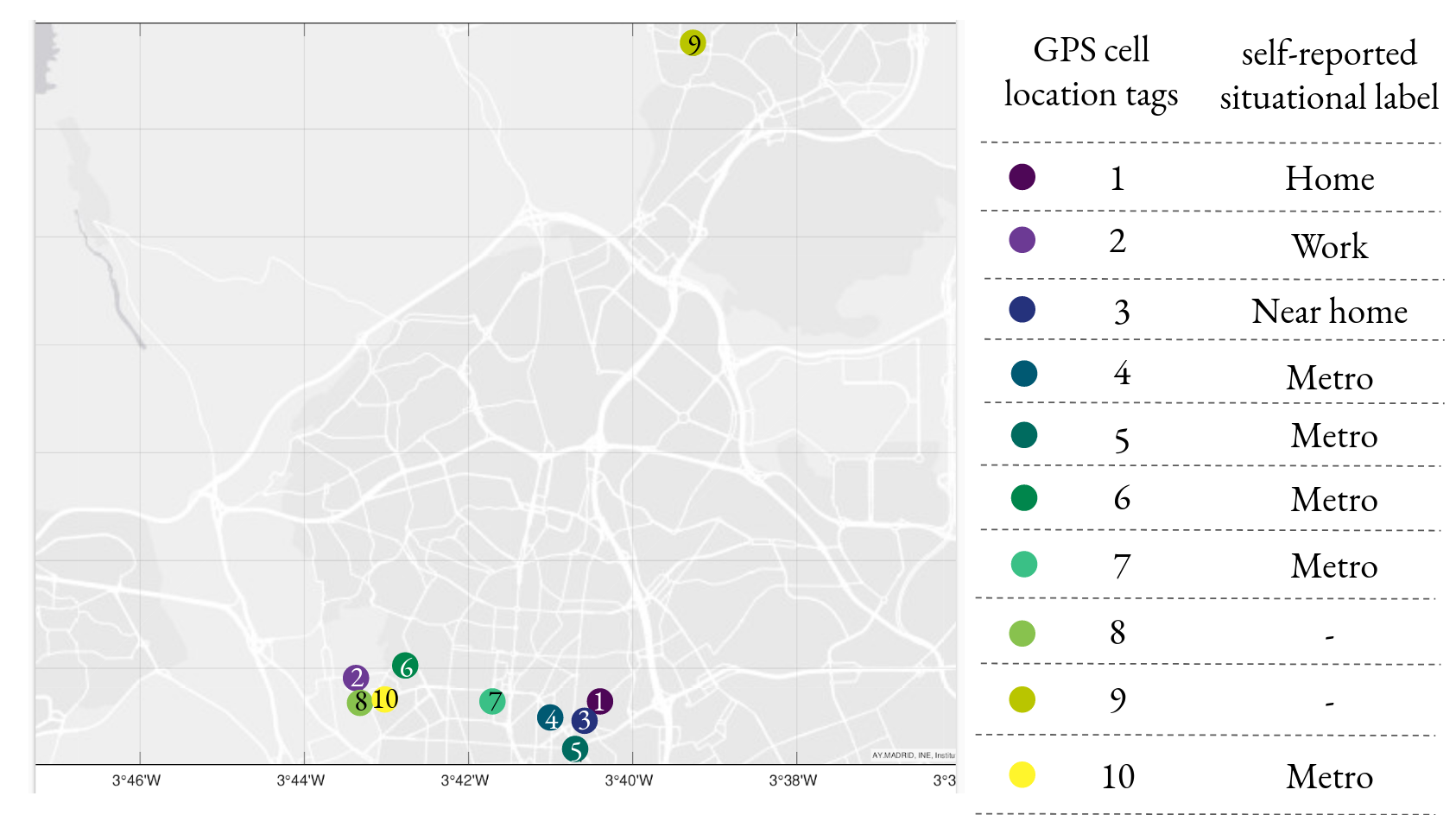Click 'self-reported situational label' column header

[1329, 75]
